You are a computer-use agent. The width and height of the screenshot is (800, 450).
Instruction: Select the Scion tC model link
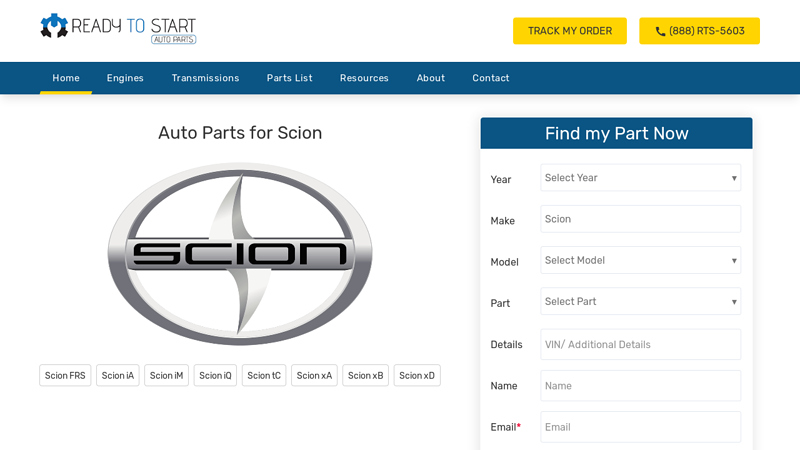264,375
